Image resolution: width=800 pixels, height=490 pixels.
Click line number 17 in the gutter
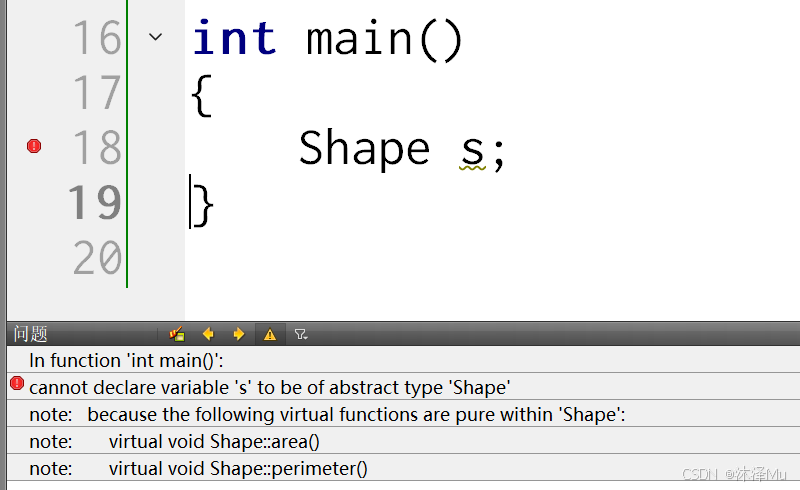coord(97,92)
